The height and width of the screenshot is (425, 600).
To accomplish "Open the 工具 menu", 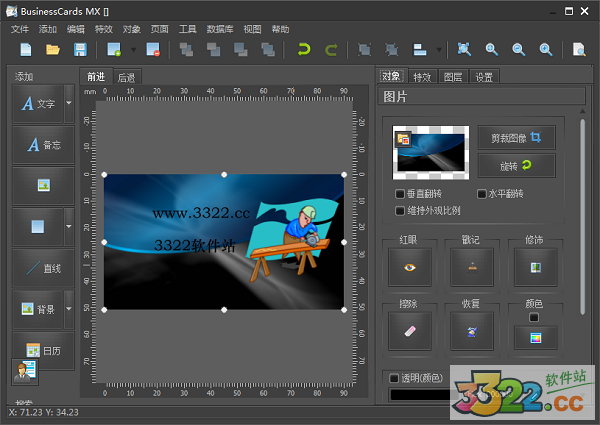I will click(188, 29).
